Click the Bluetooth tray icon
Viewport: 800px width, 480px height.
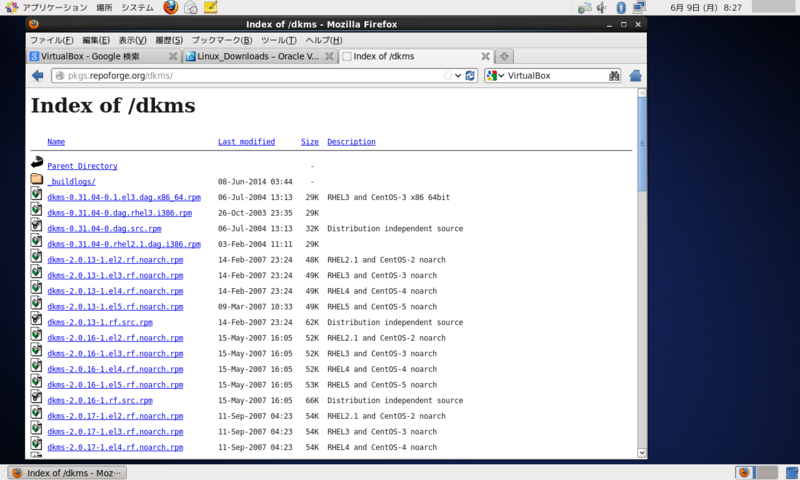pyautogui.click(x=621, y=7)
